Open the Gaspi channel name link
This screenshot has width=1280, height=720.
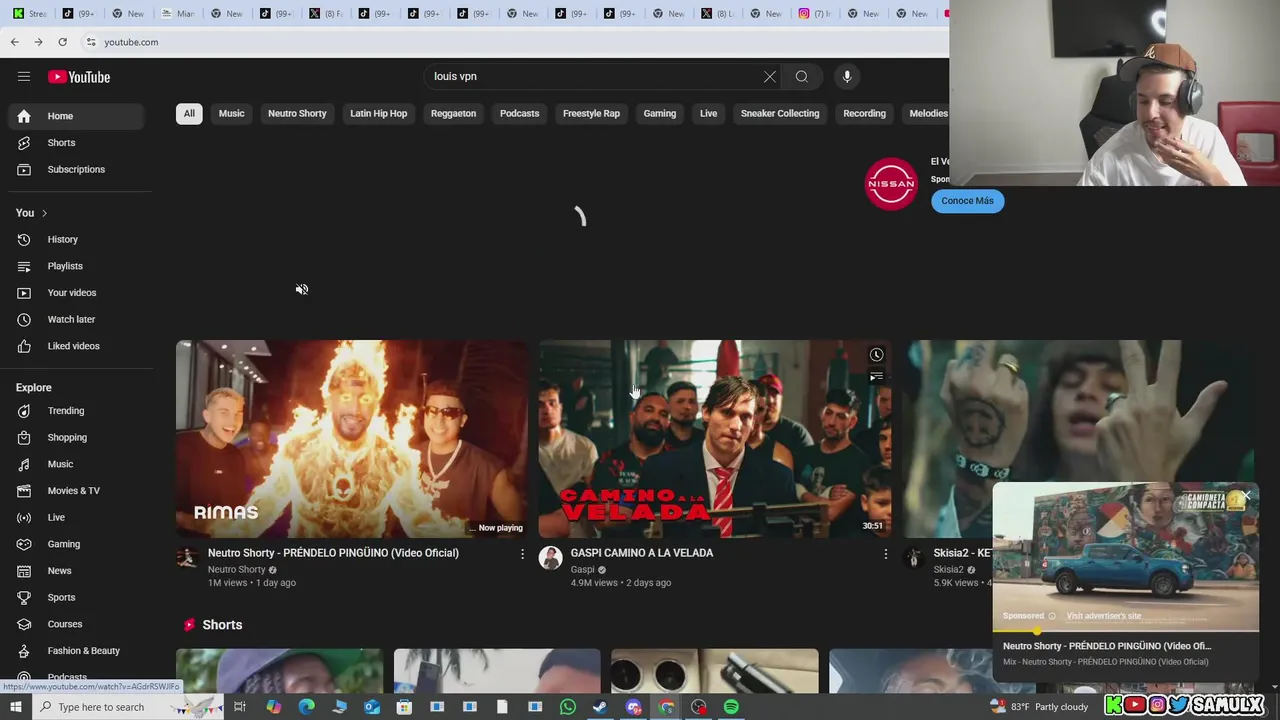coord(582,570)
